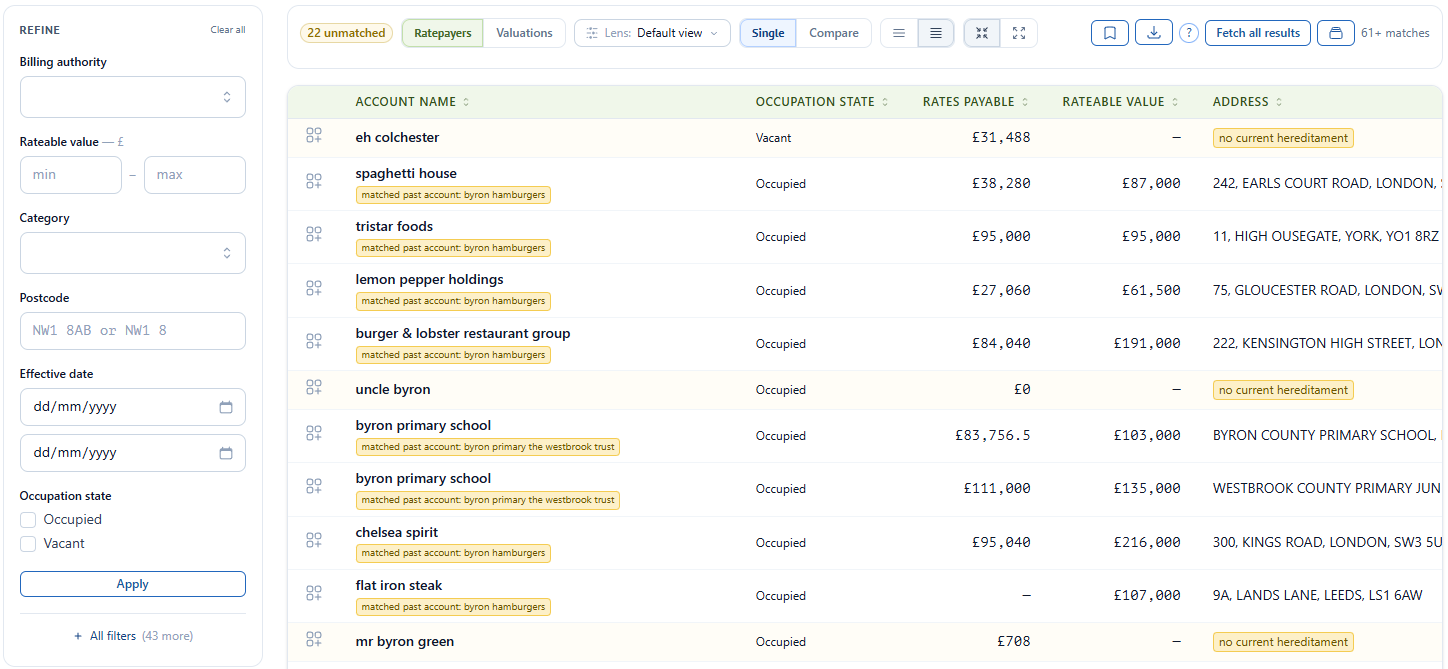Viewport: 1448px width, 669px height.
Task: Click the add-to-group icon for spaghetti house
Action: (x=314, y=181)
